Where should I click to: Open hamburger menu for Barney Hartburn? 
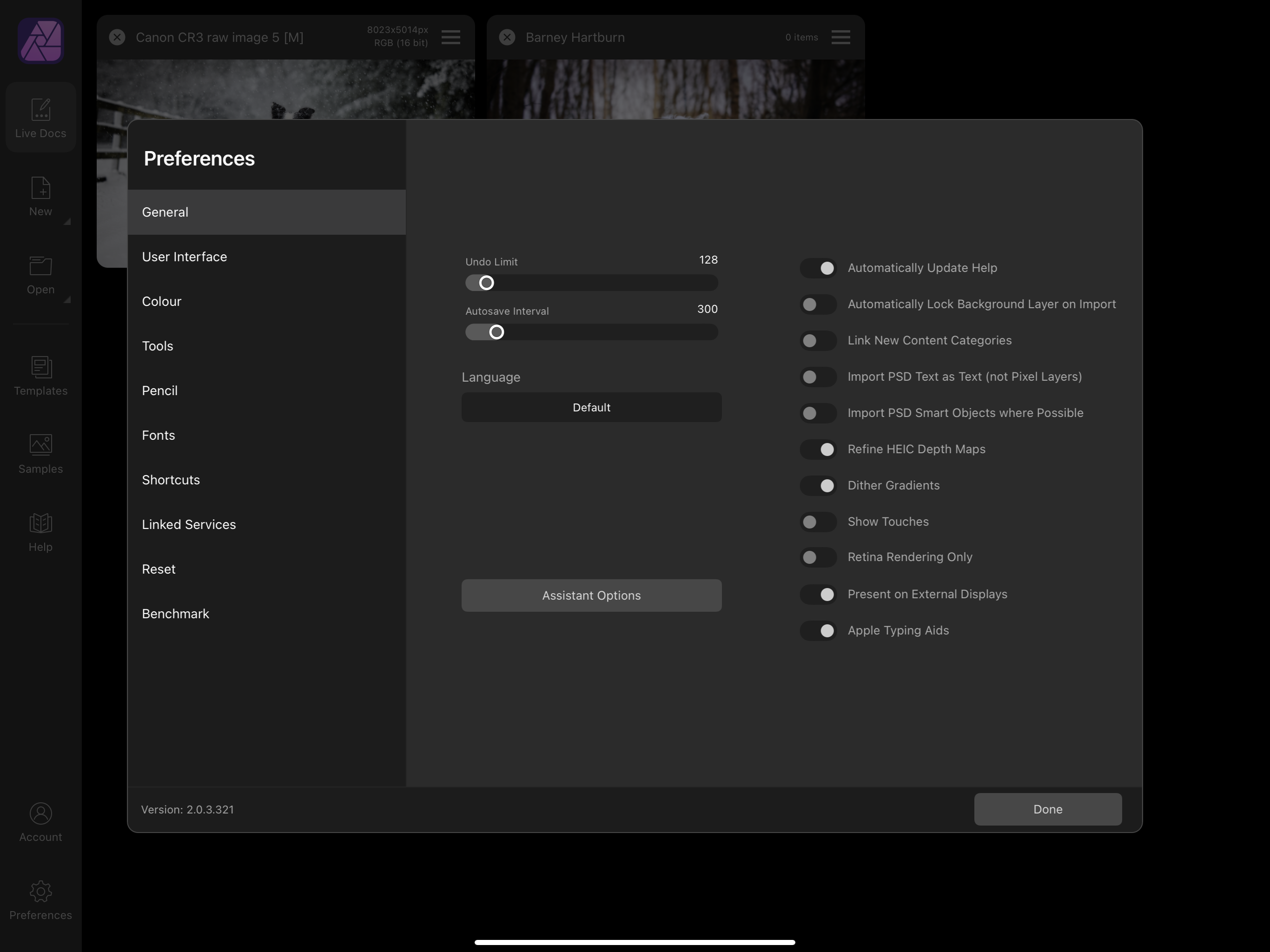point(840,37)
